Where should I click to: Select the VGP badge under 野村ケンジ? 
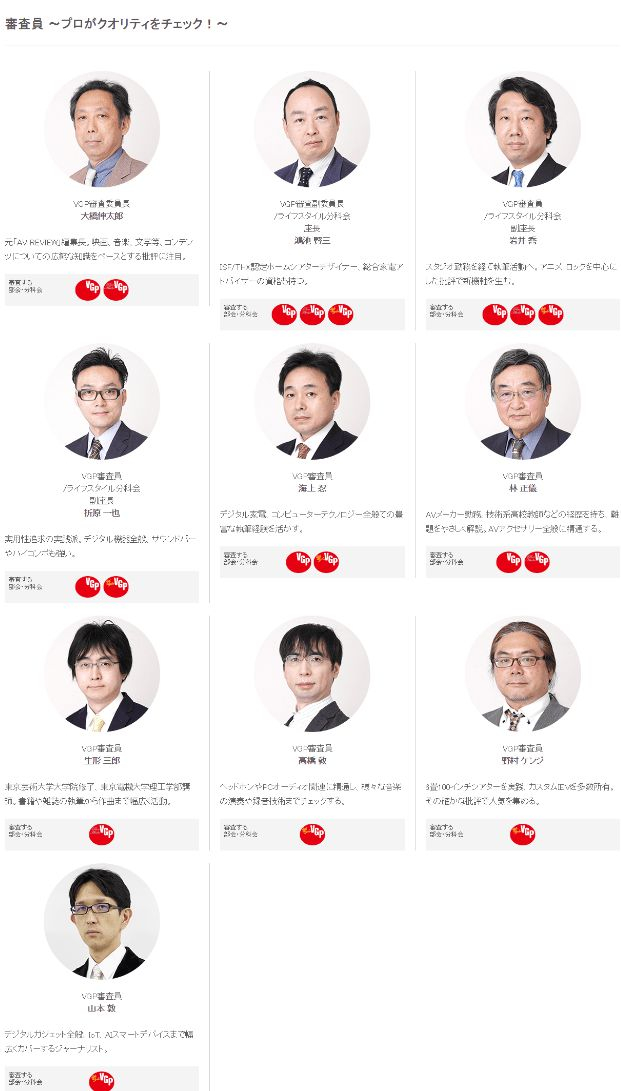[x=522, y=834]
